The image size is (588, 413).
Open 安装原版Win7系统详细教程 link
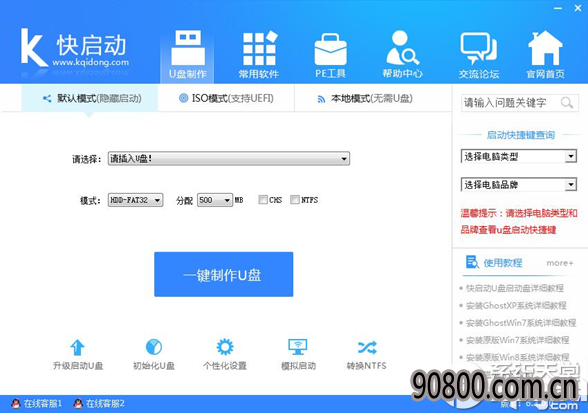tap(518, 340)
